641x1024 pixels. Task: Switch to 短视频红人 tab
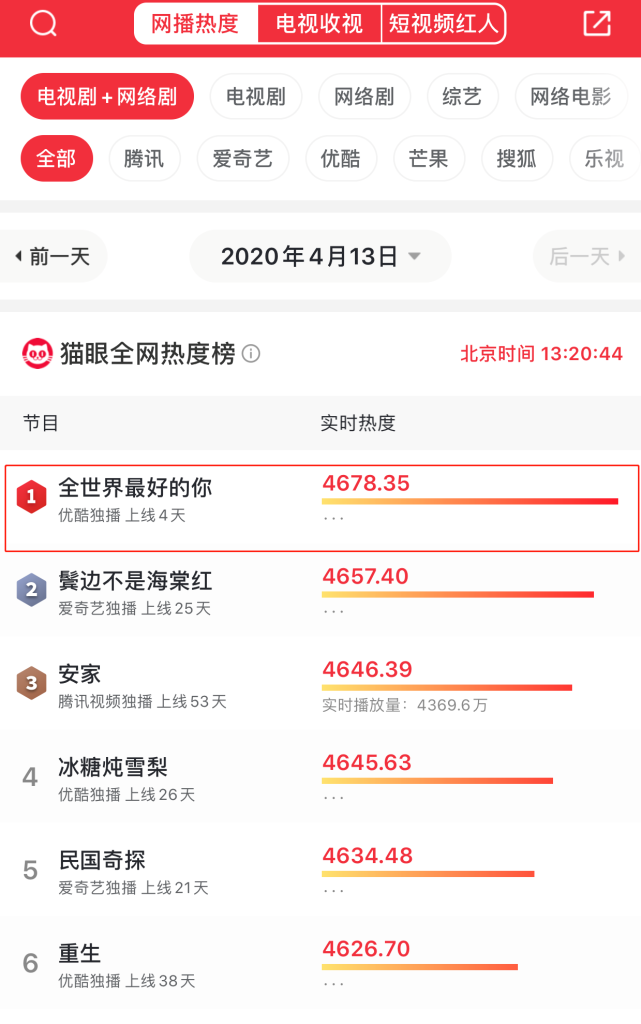(443, 24)
